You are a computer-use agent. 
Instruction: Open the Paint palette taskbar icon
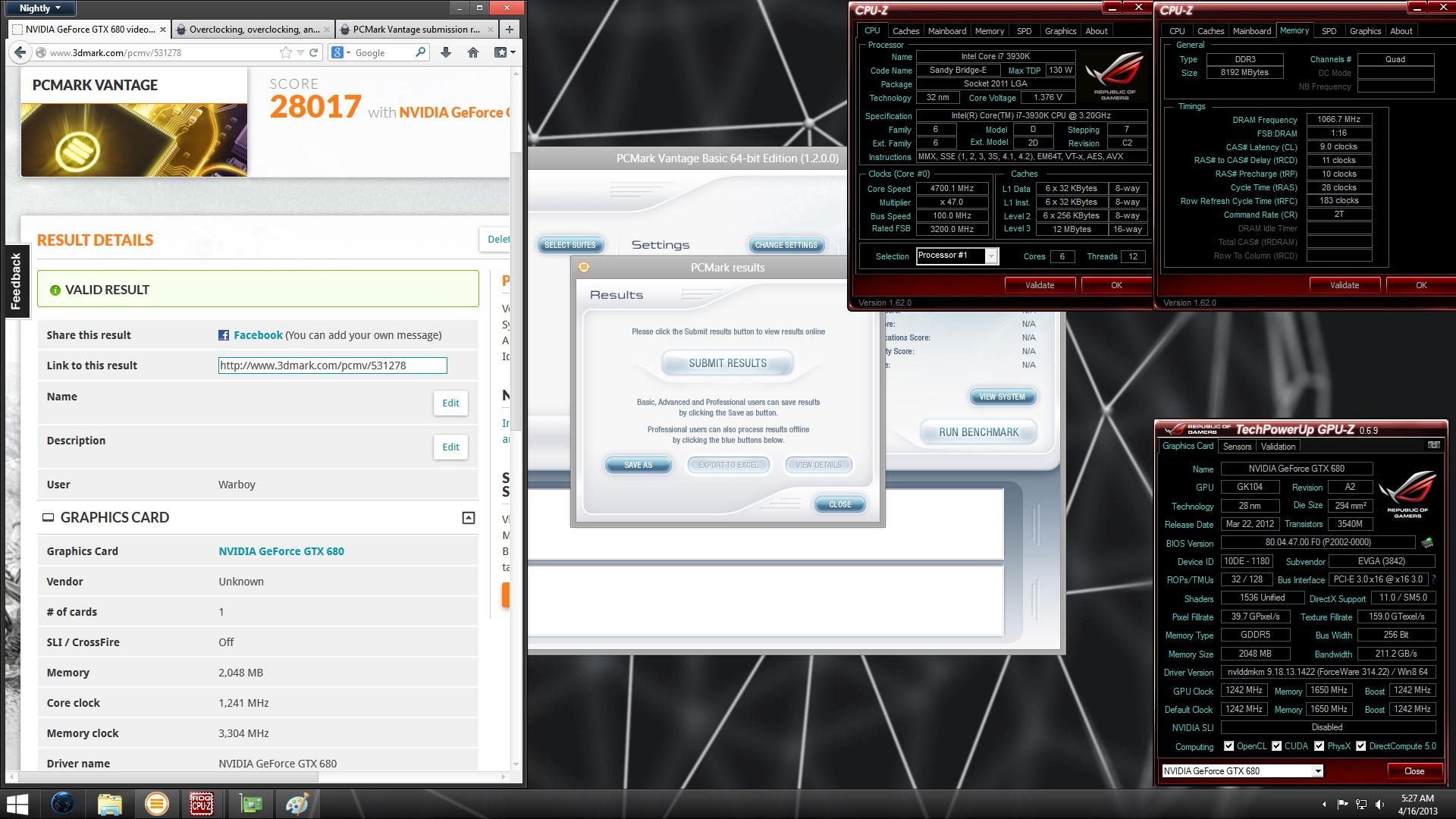click(297, 803)
